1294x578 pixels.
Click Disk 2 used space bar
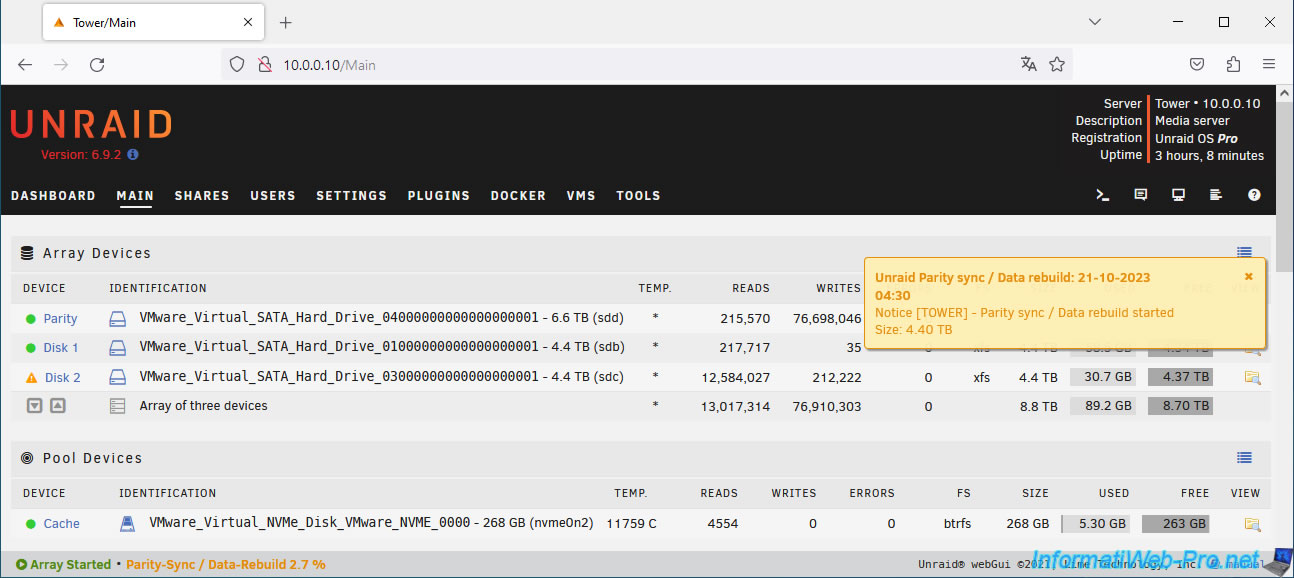click(x=1102, y=377)
